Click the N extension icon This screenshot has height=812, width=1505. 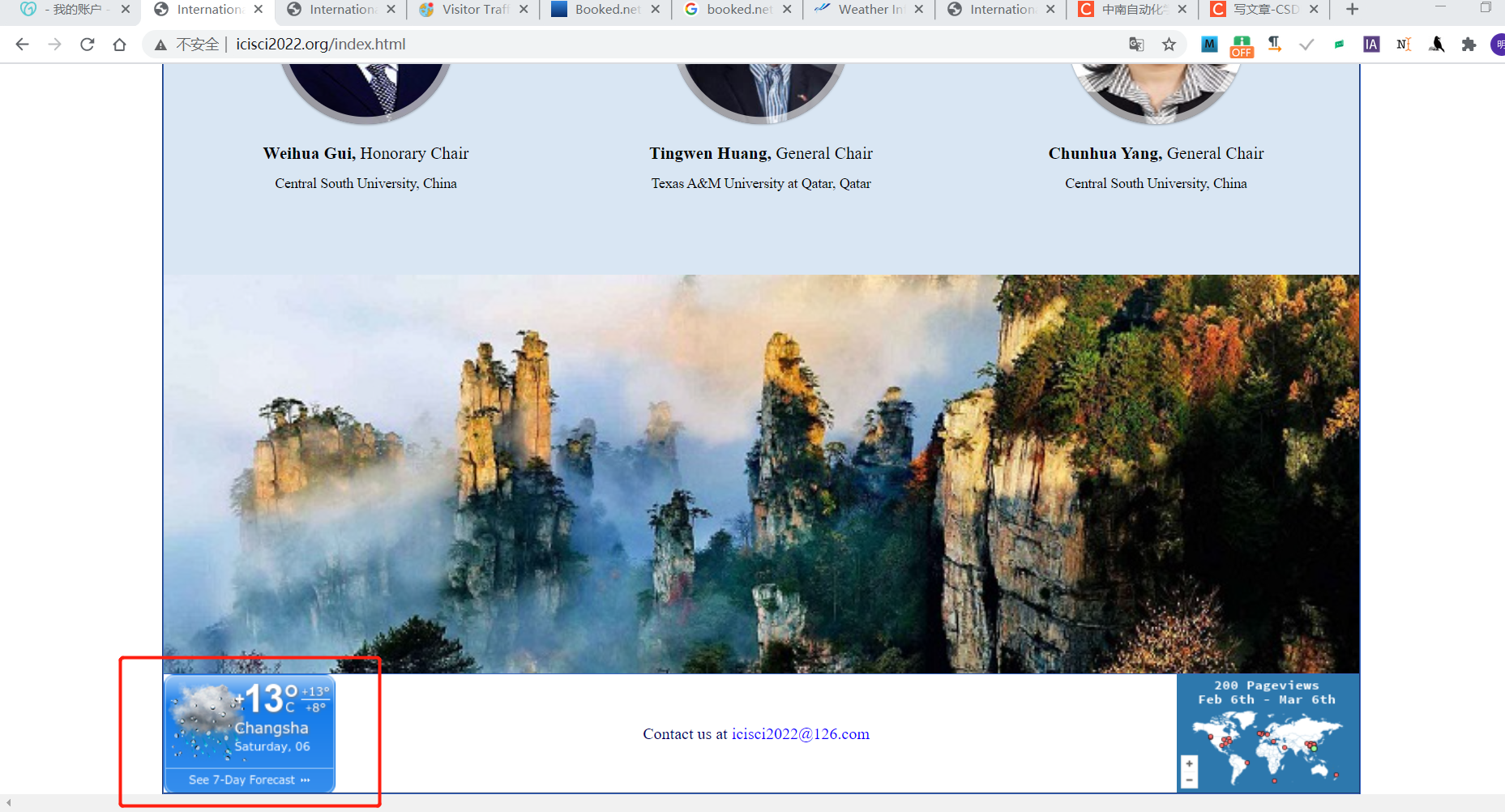tap(1404, 45)
